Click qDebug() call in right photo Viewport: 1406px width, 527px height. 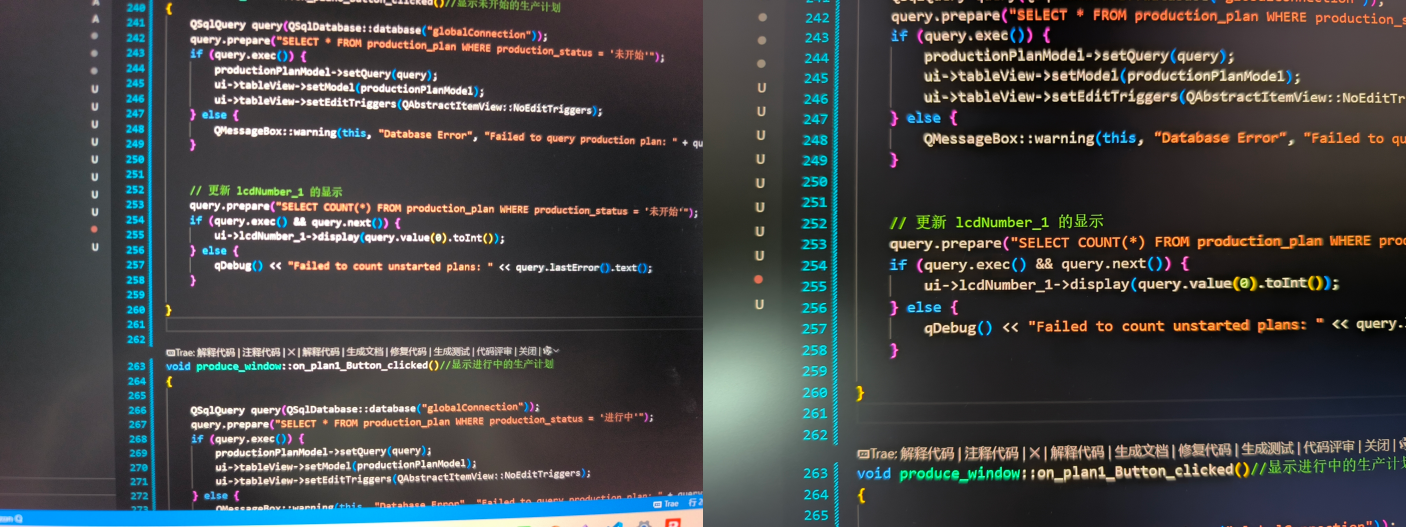pyautogui.click(x=958, y=328)
